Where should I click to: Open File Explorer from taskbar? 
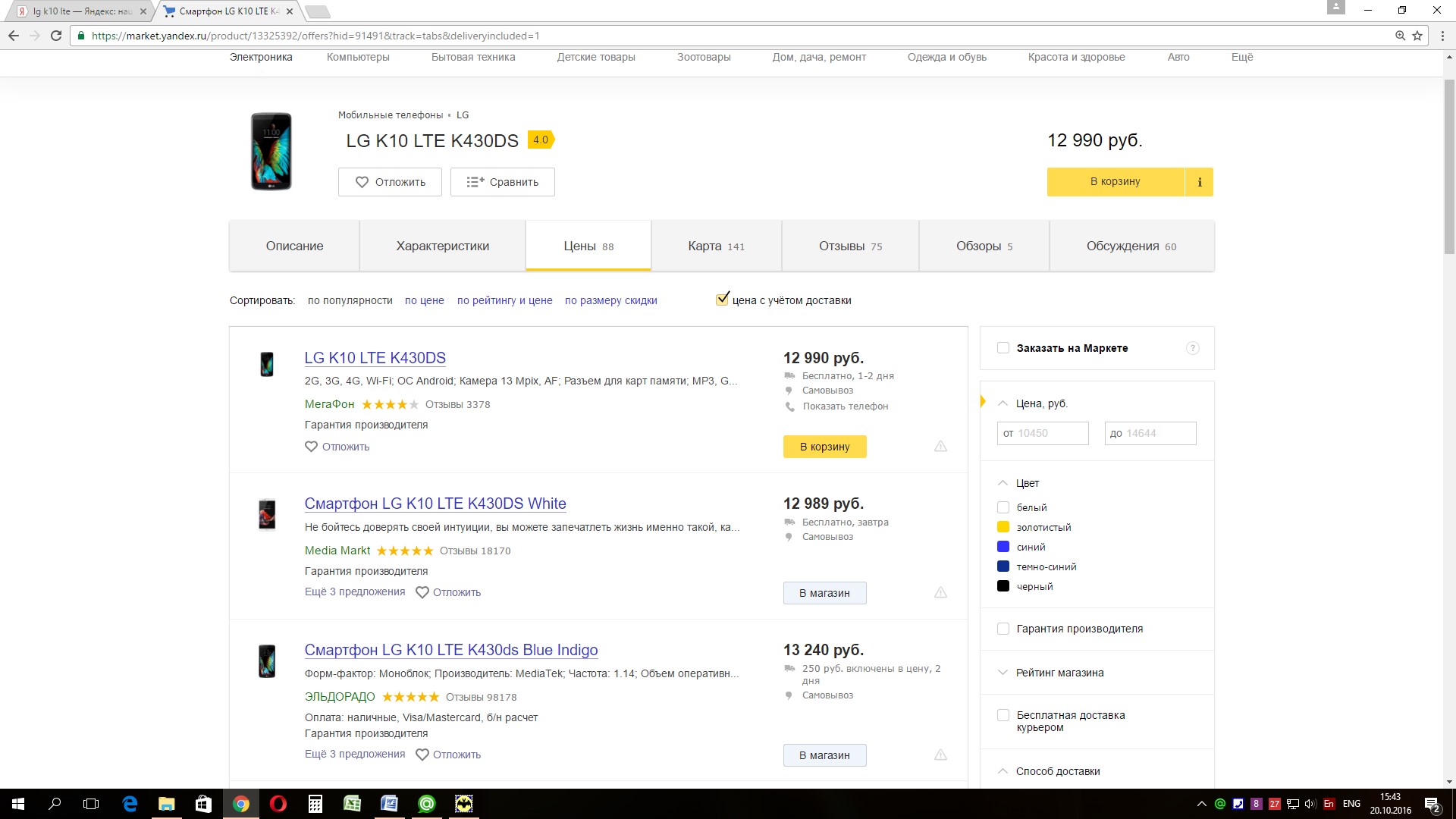pyautogui.click(x=166, y=804)
